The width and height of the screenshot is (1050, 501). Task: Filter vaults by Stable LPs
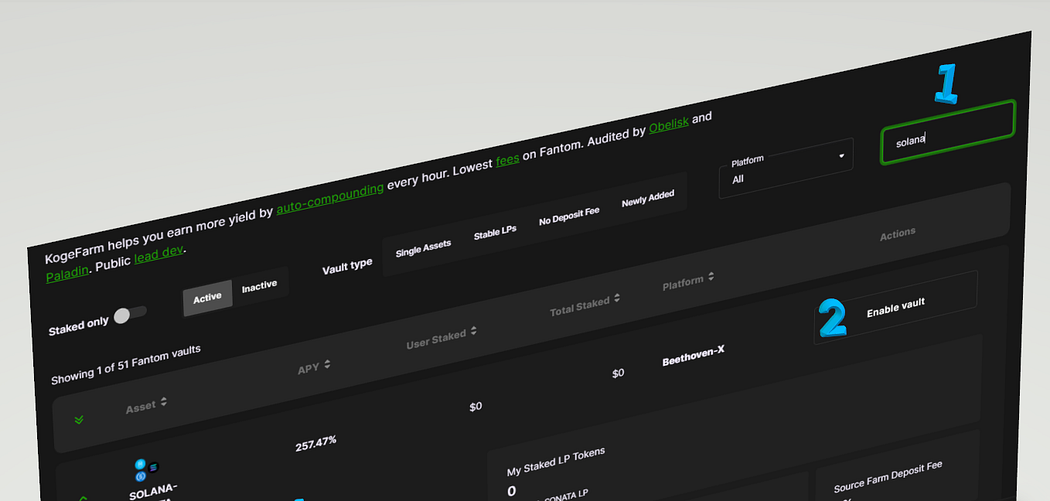(x=495, y=232)
